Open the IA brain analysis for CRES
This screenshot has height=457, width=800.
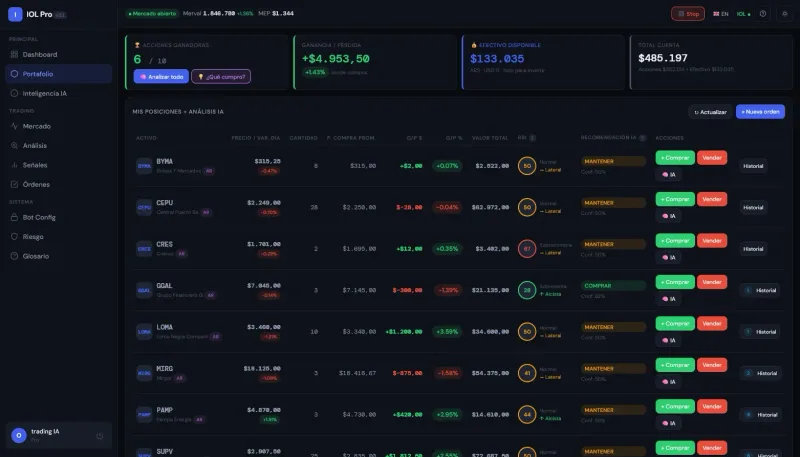tap(668, 258)
